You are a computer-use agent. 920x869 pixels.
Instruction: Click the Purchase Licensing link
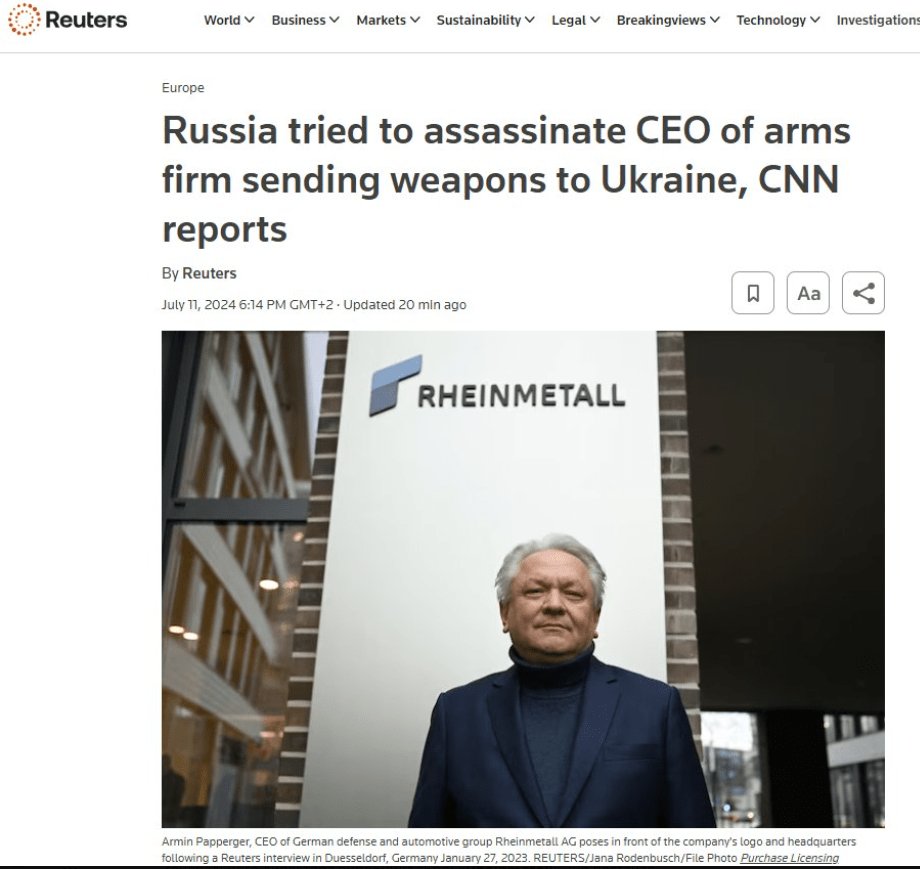(x=789, y=858)
